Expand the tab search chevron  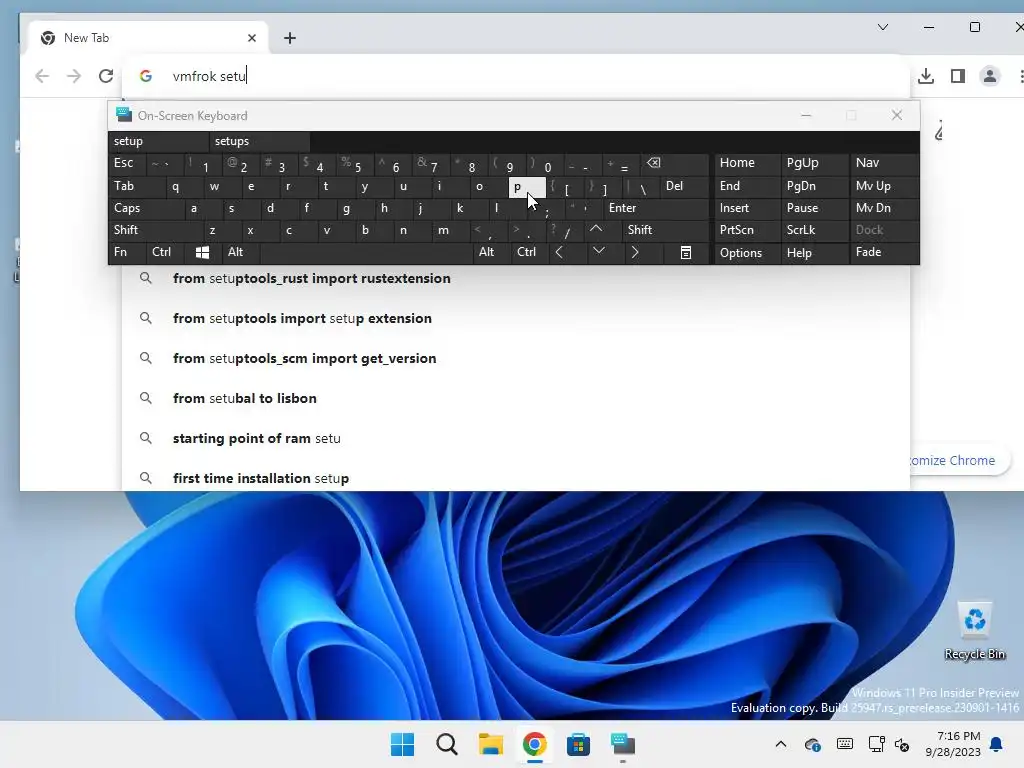point(882,27)
